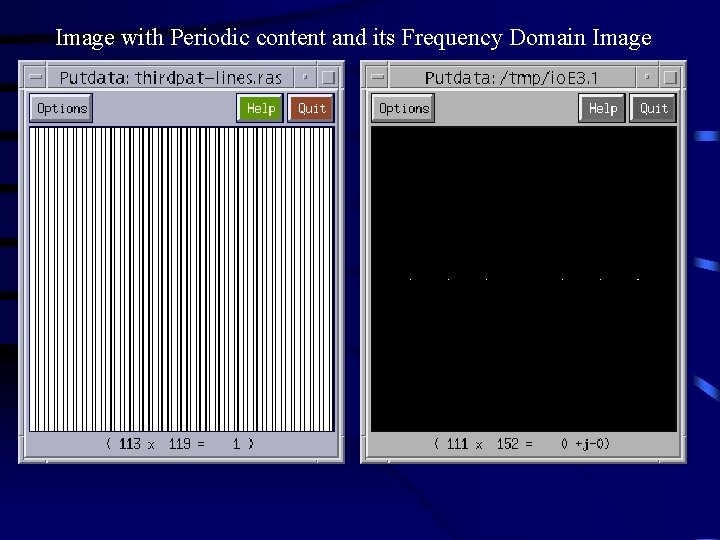
Task: Open the window menu of the /tmp/ioE3.1 window
Action: click(x=377, y=77)
